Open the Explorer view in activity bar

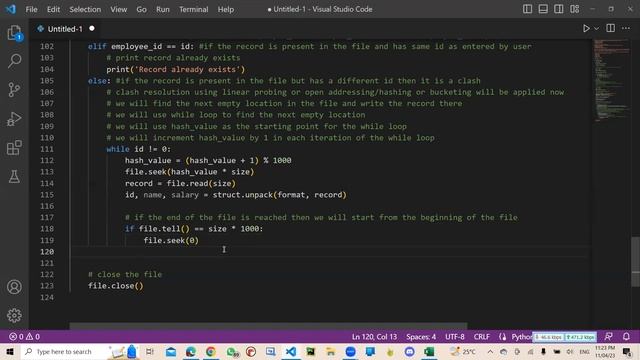click(14, 33)
